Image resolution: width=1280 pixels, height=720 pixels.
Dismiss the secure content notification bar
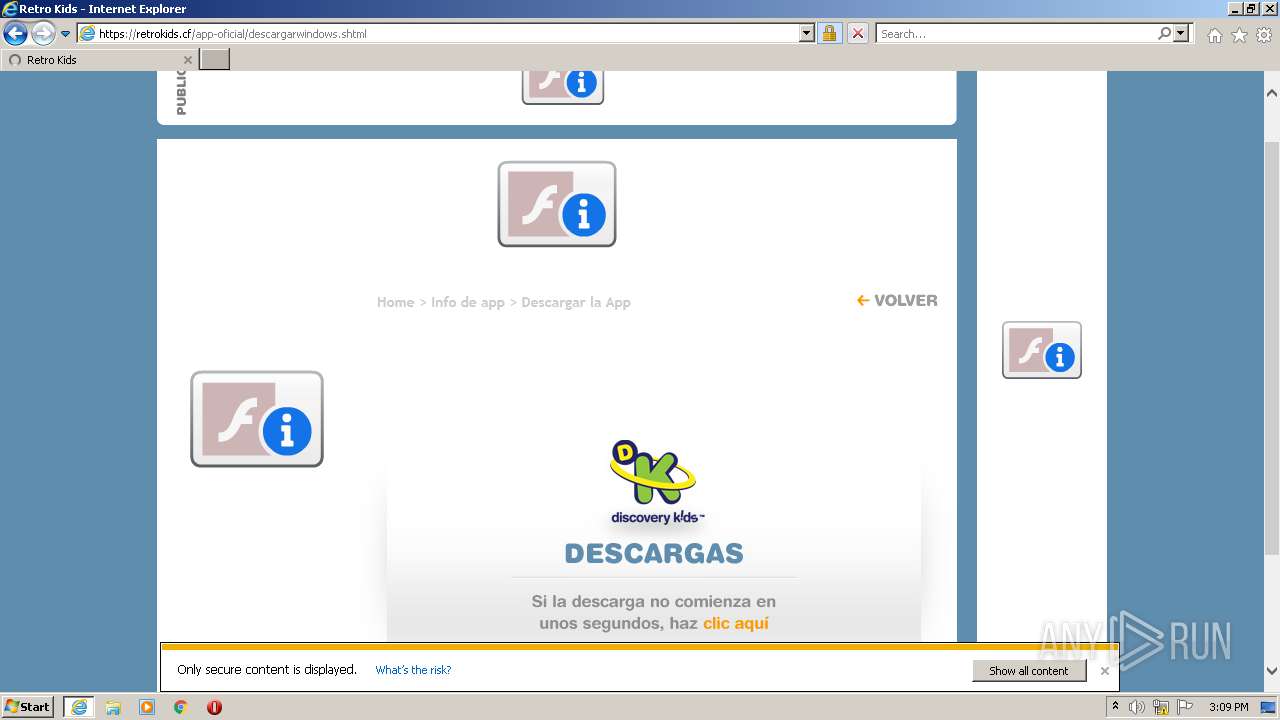tap(1105, 671)
